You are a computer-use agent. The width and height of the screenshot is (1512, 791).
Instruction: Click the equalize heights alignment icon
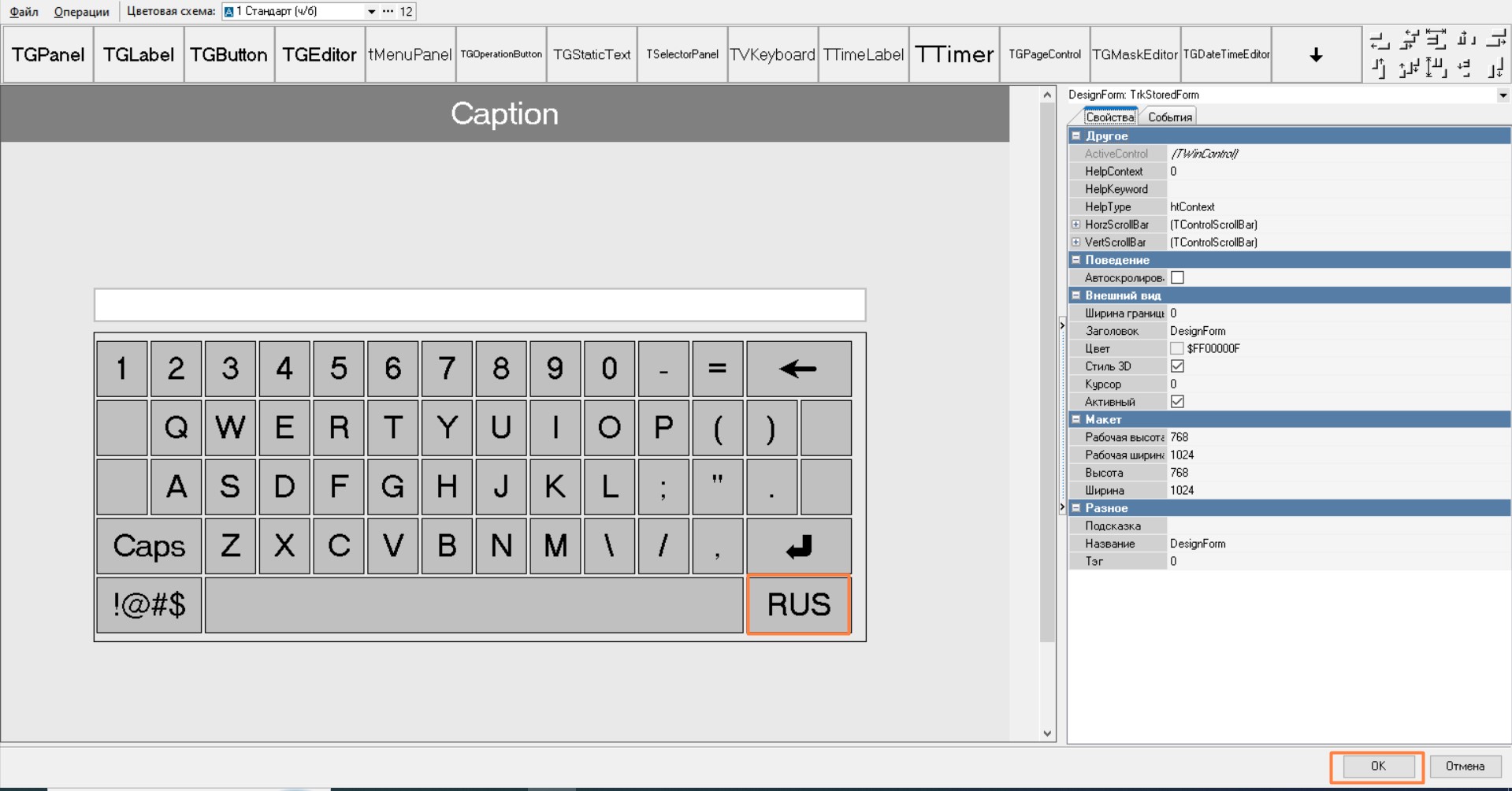point(1436,69)
